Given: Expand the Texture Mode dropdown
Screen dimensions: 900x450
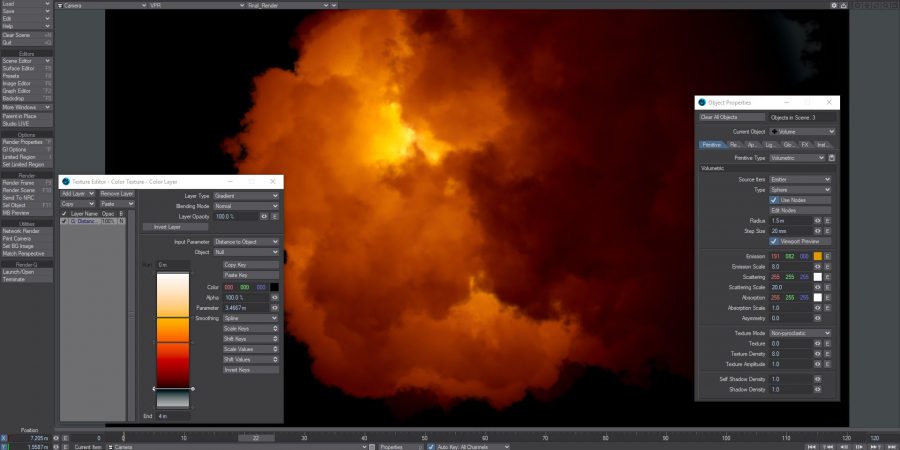Looking at the screenshot, I should (800, 333).
